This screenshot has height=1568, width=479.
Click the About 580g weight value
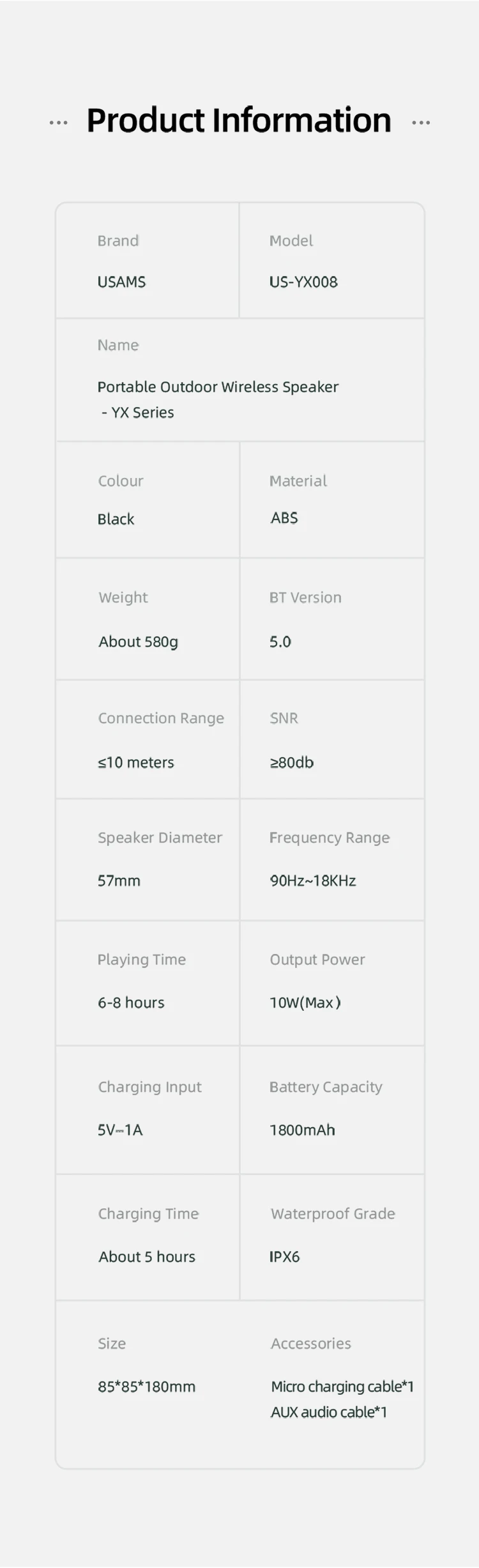(x=138, y=642)
